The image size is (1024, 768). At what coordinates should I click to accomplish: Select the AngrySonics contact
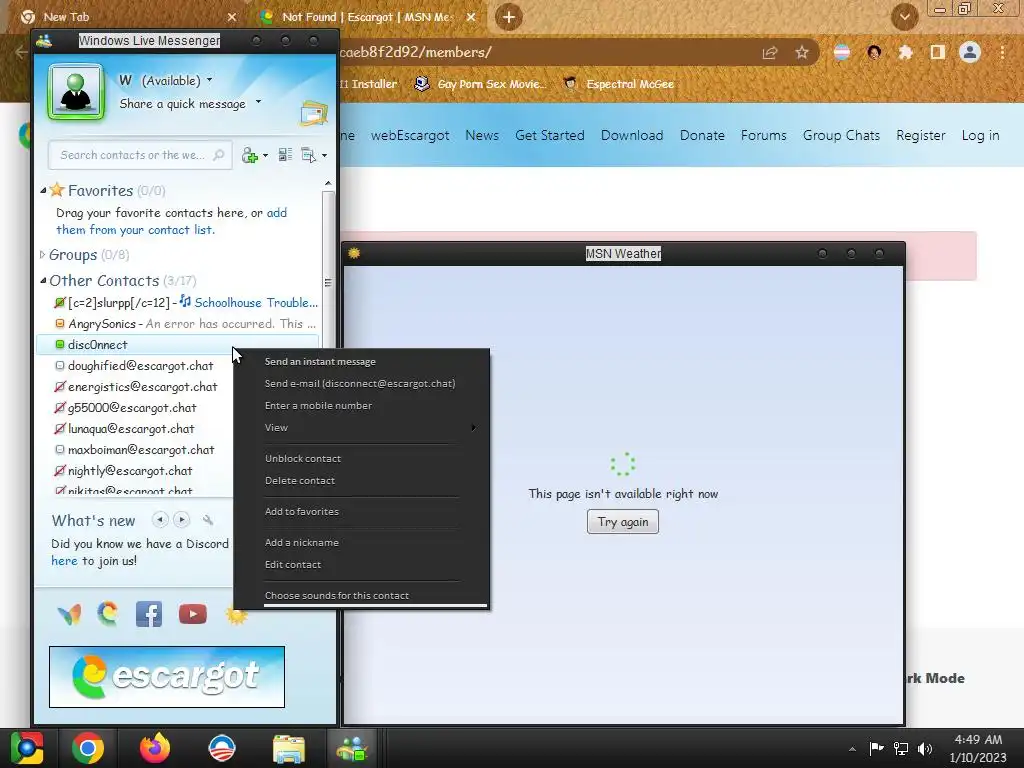point(178,323)
